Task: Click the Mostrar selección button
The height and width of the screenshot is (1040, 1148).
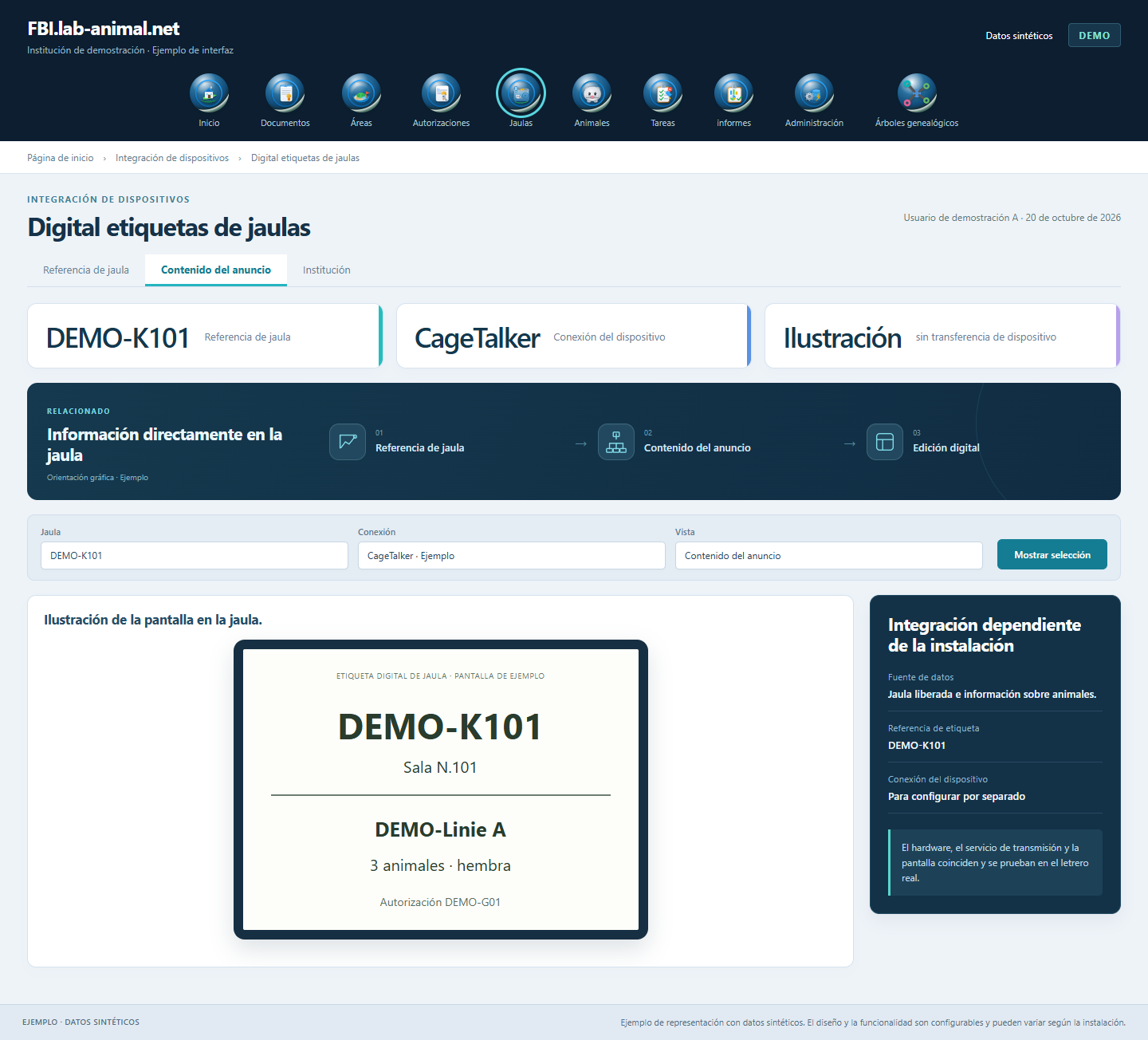Action: [1052, 555]
